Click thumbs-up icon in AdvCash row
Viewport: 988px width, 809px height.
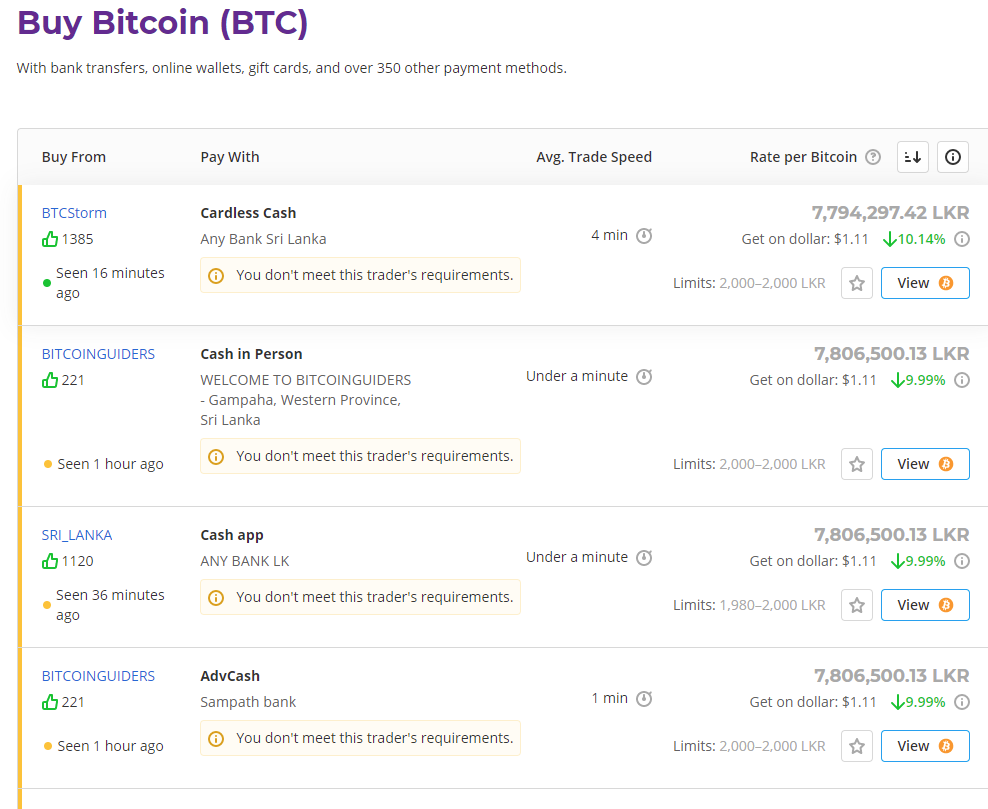(x=50, y=702)
